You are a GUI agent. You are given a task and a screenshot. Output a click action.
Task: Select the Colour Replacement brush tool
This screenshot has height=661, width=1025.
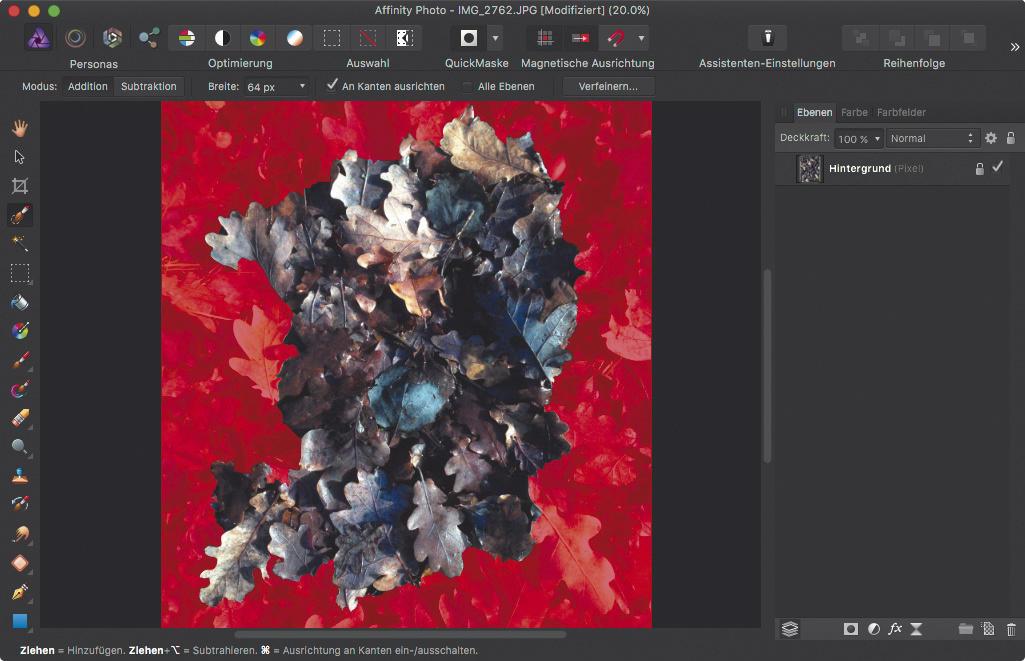(20, 390)
